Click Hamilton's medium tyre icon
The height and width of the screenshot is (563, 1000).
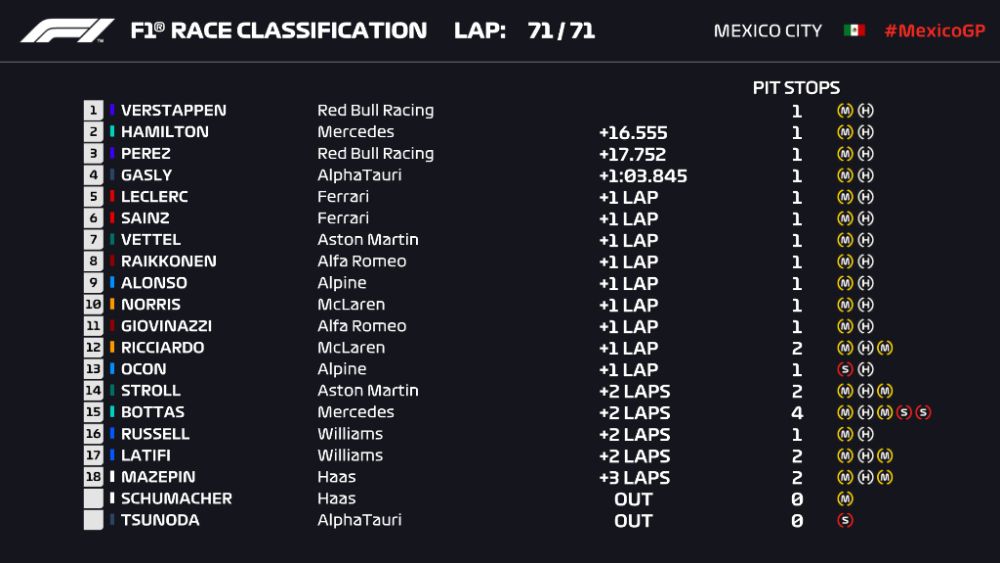pos(845,132)
